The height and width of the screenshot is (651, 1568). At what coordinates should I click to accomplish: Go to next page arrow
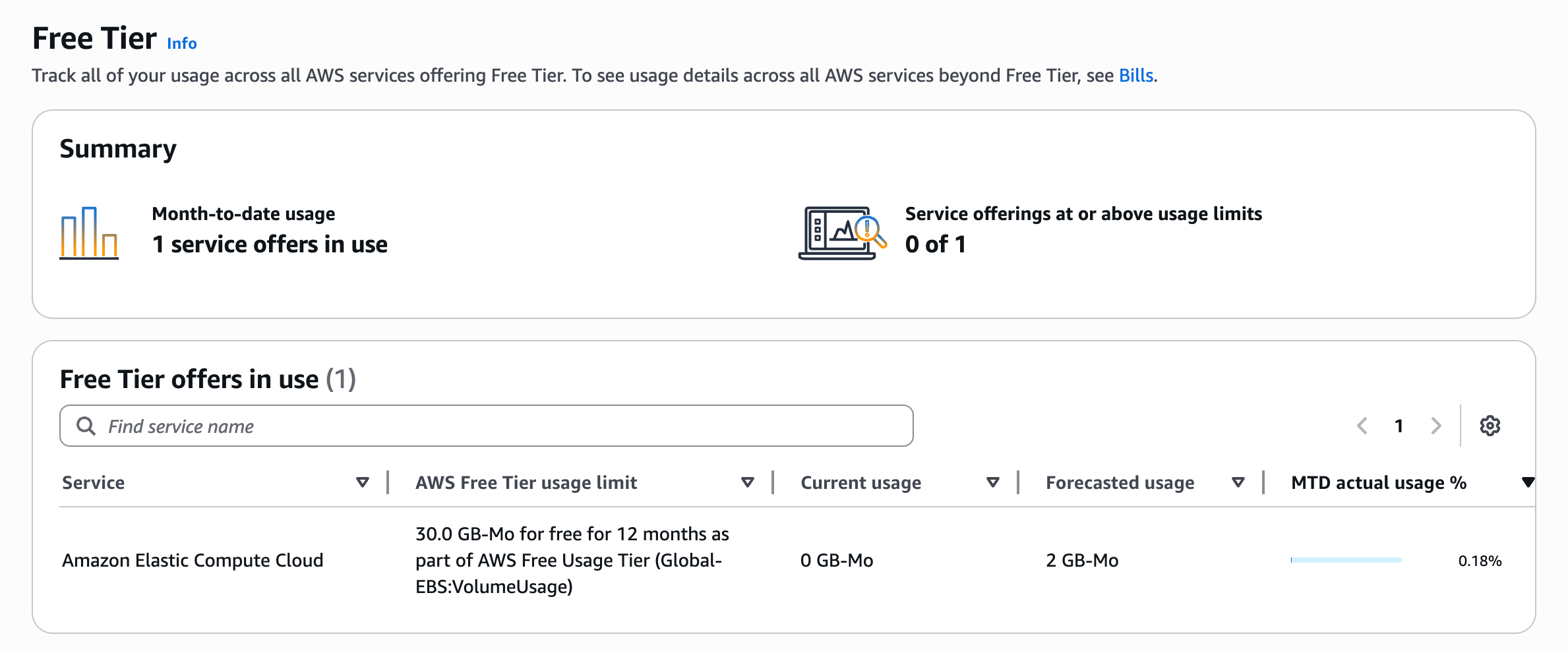click(1436, 426)
